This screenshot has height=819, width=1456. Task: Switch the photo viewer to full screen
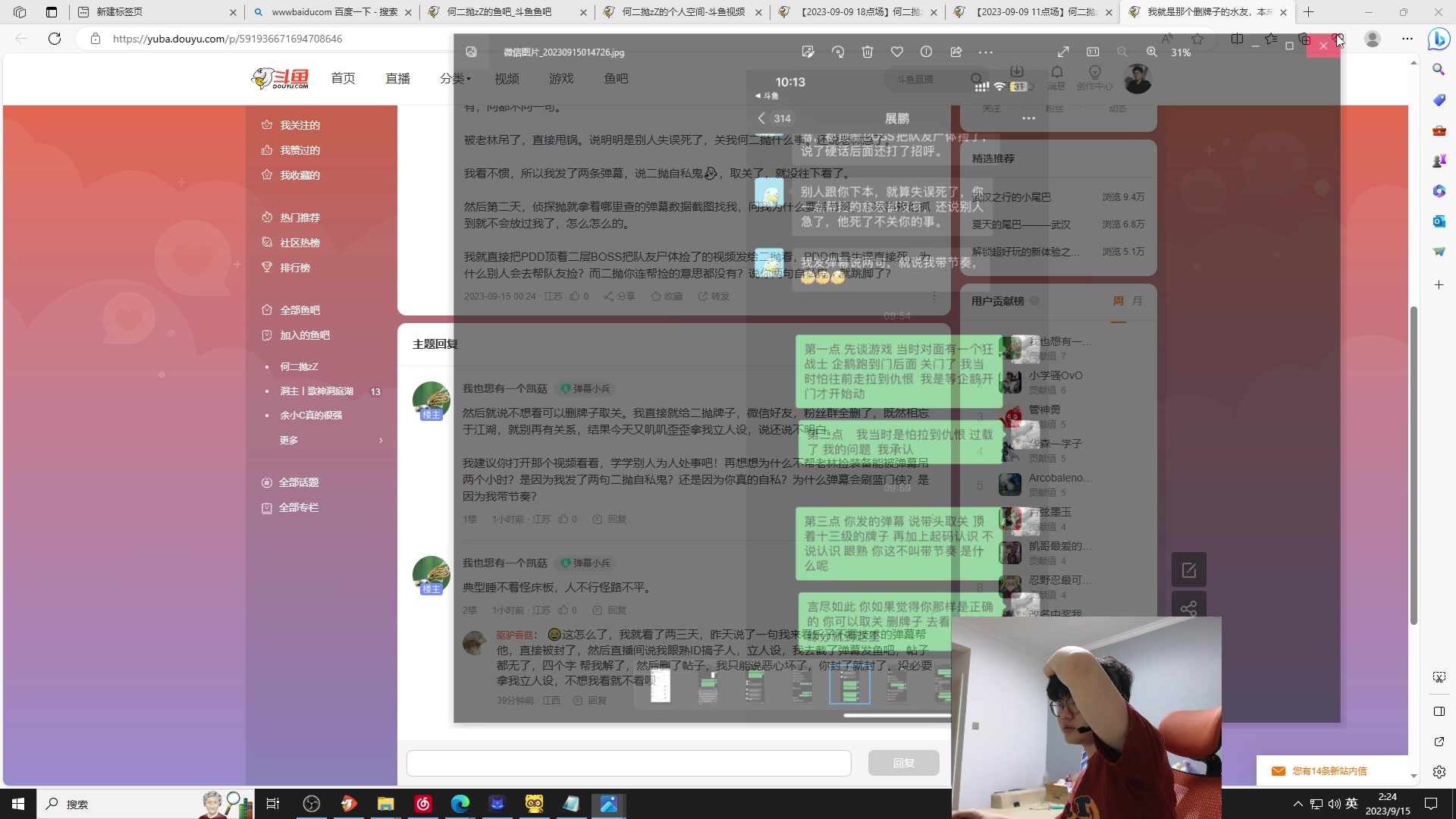[1063, 52]
